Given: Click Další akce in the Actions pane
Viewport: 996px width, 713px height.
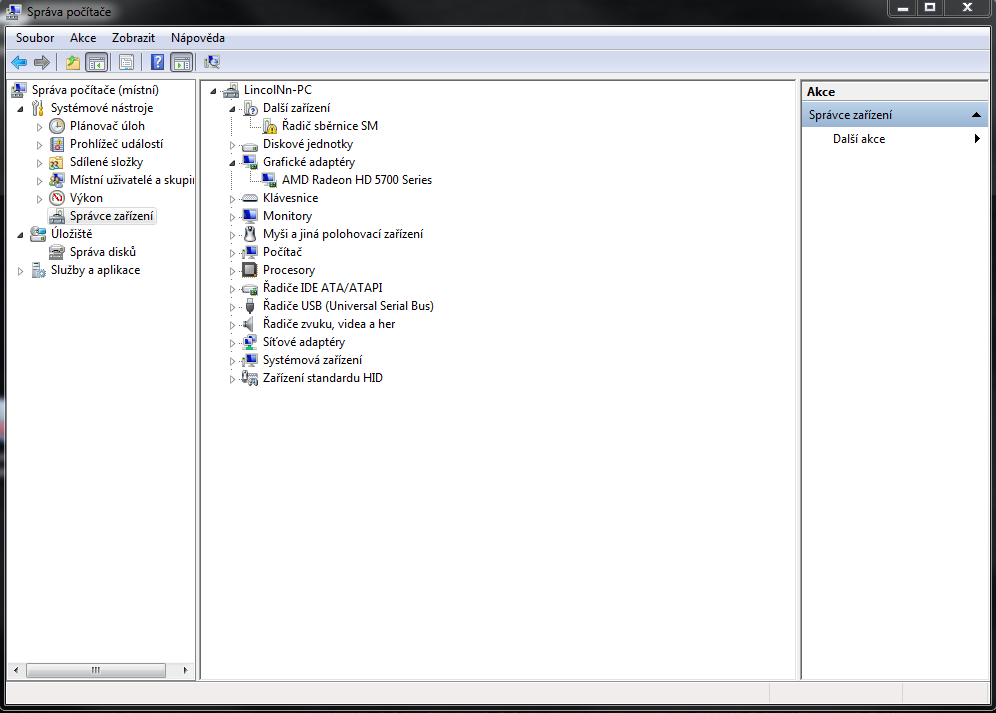Looking at the screenshot, I should point(858,139).
